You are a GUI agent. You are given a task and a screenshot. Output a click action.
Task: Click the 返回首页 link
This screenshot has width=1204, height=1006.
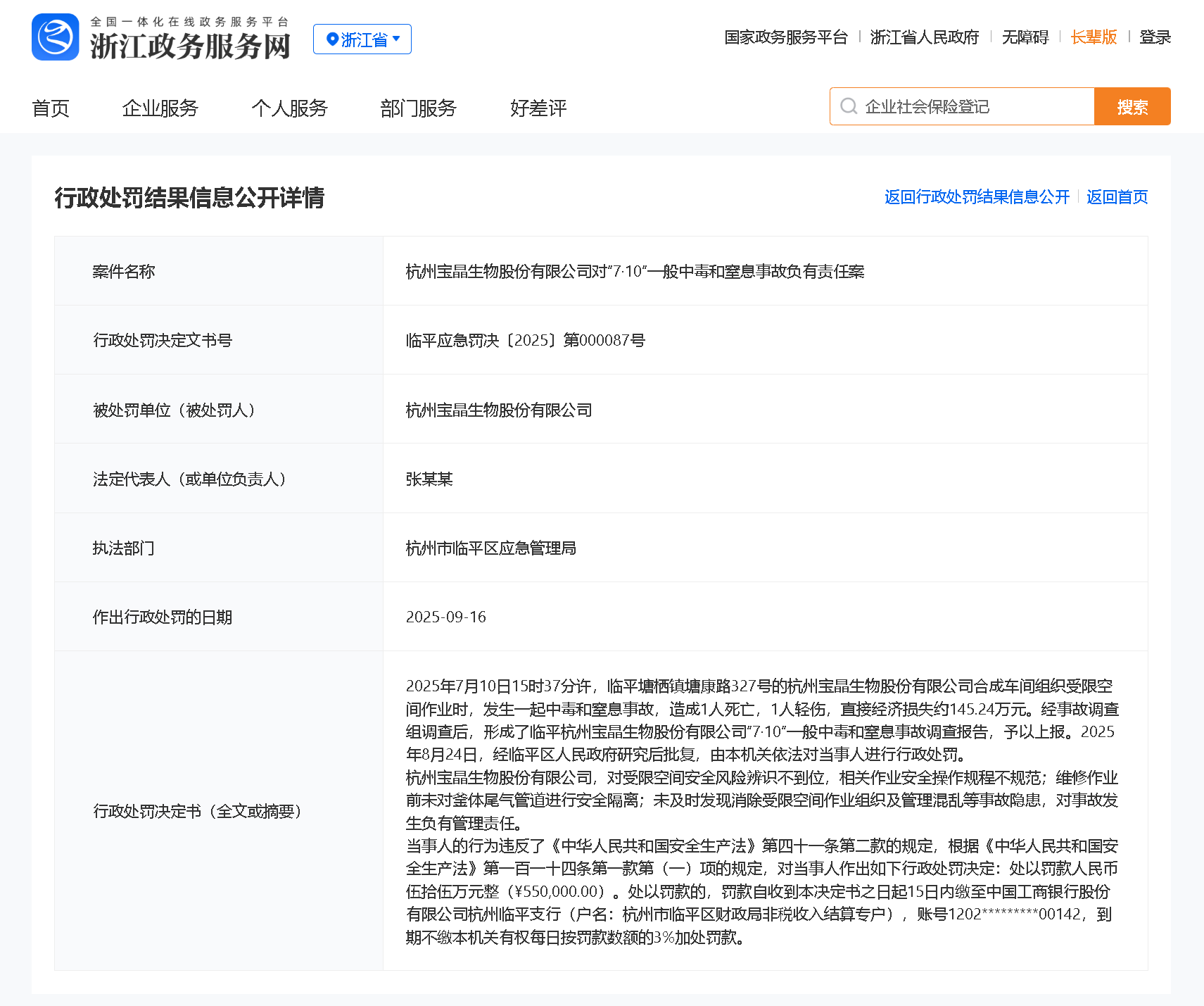tap(1117, 197)
